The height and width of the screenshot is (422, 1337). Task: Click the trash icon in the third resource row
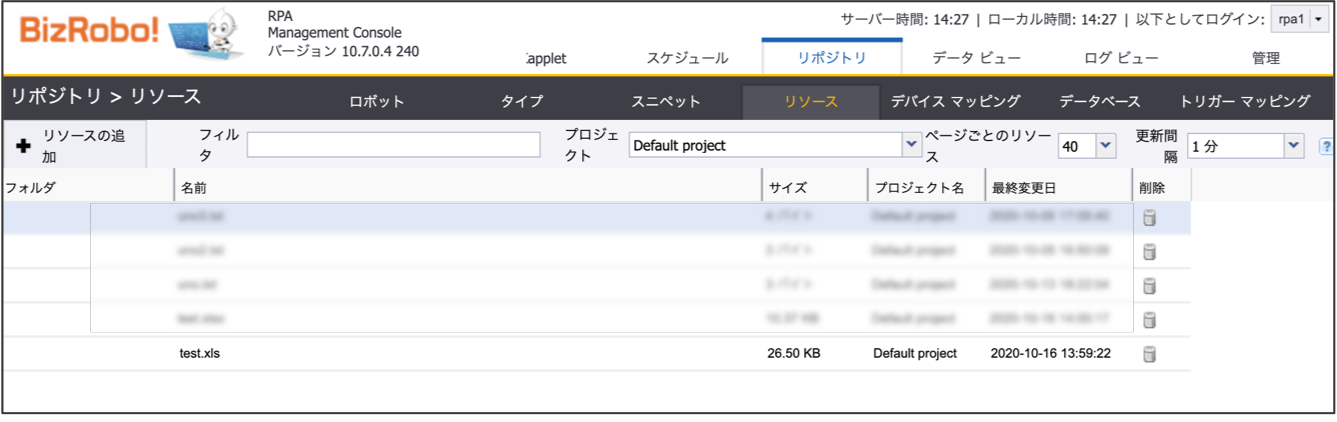(x=1149, y=286)
